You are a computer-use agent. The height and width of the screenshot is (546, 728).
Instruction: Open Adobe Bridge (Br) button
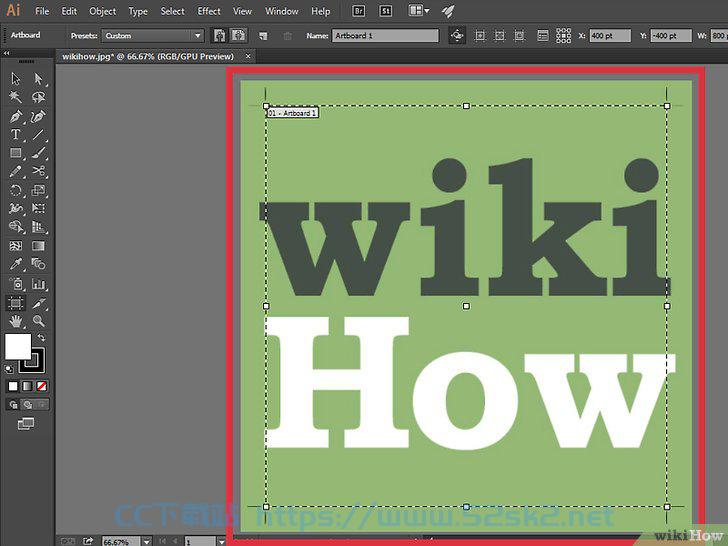(358, 11)
